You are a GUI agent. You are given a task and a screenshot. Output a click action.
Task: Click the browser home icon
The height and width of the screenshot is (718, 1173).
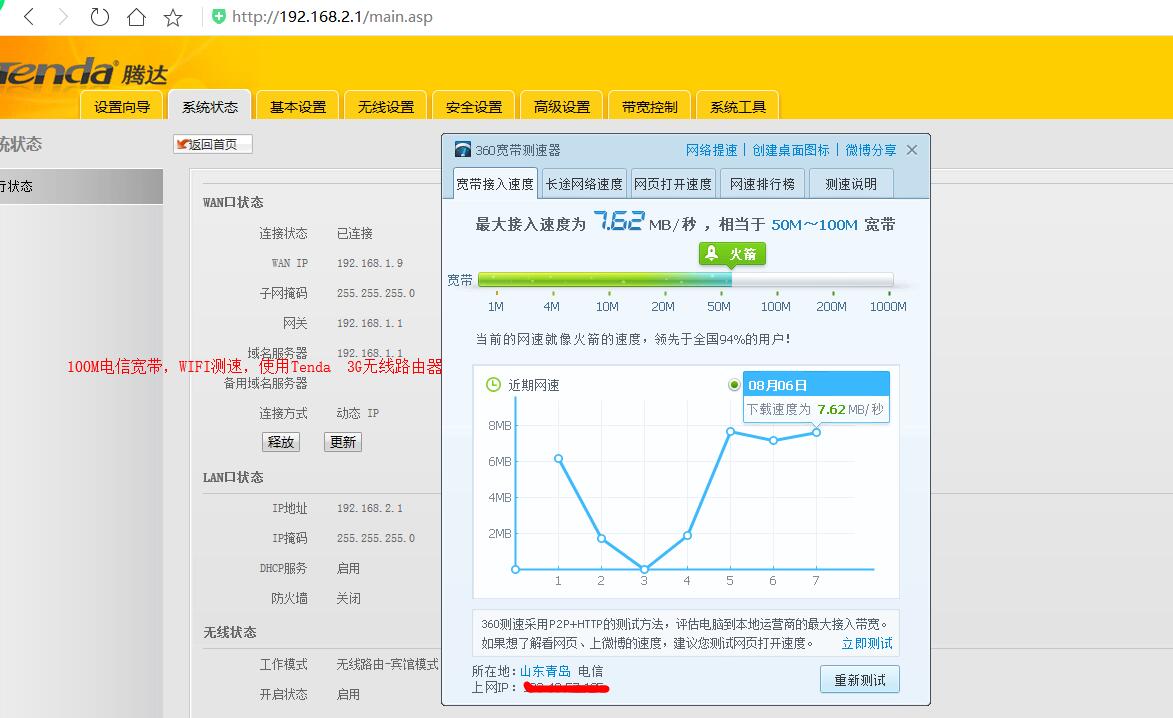coord(135,16)
